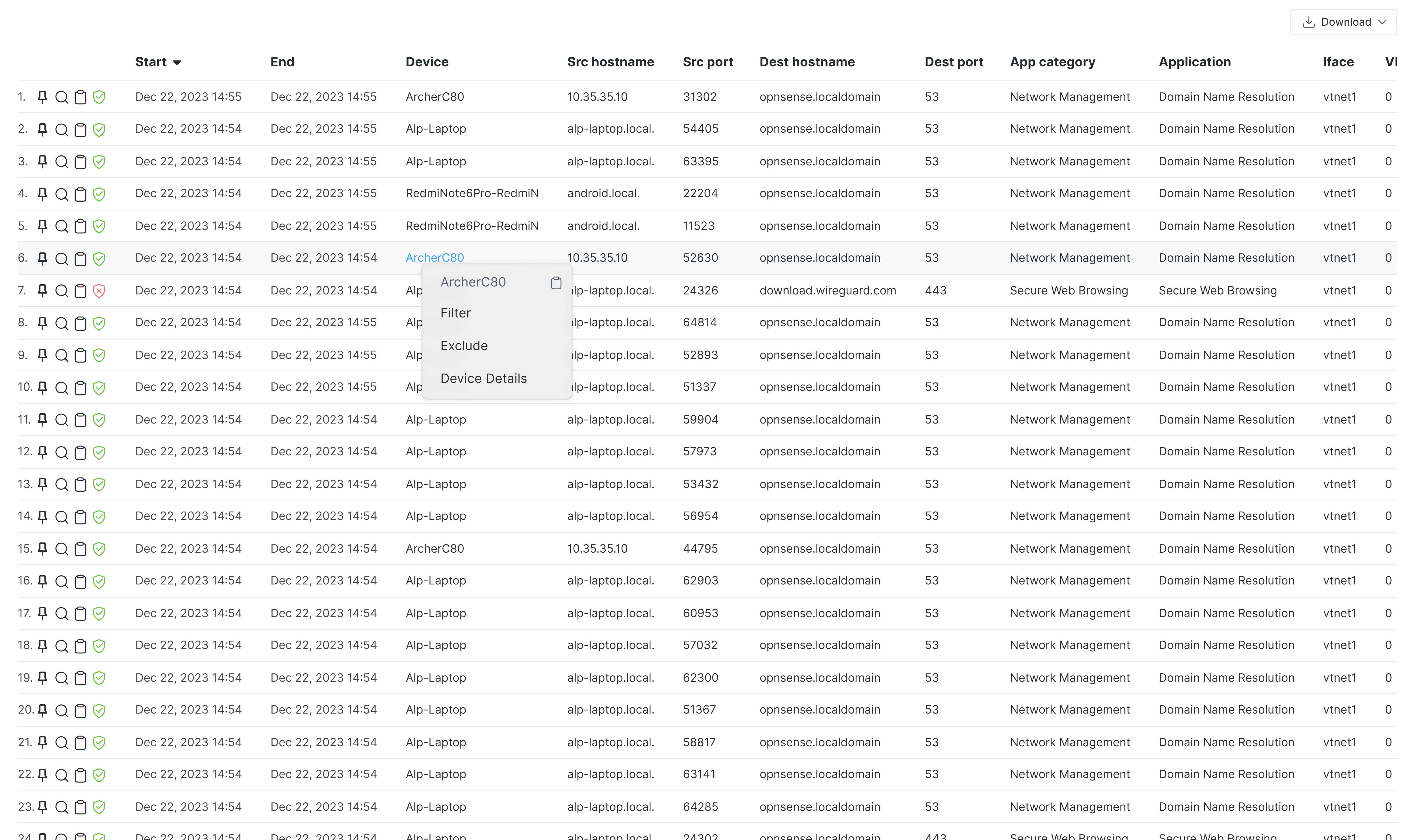Click green shield icon in row 19
Screen dimensions: 1415x840
99,678
